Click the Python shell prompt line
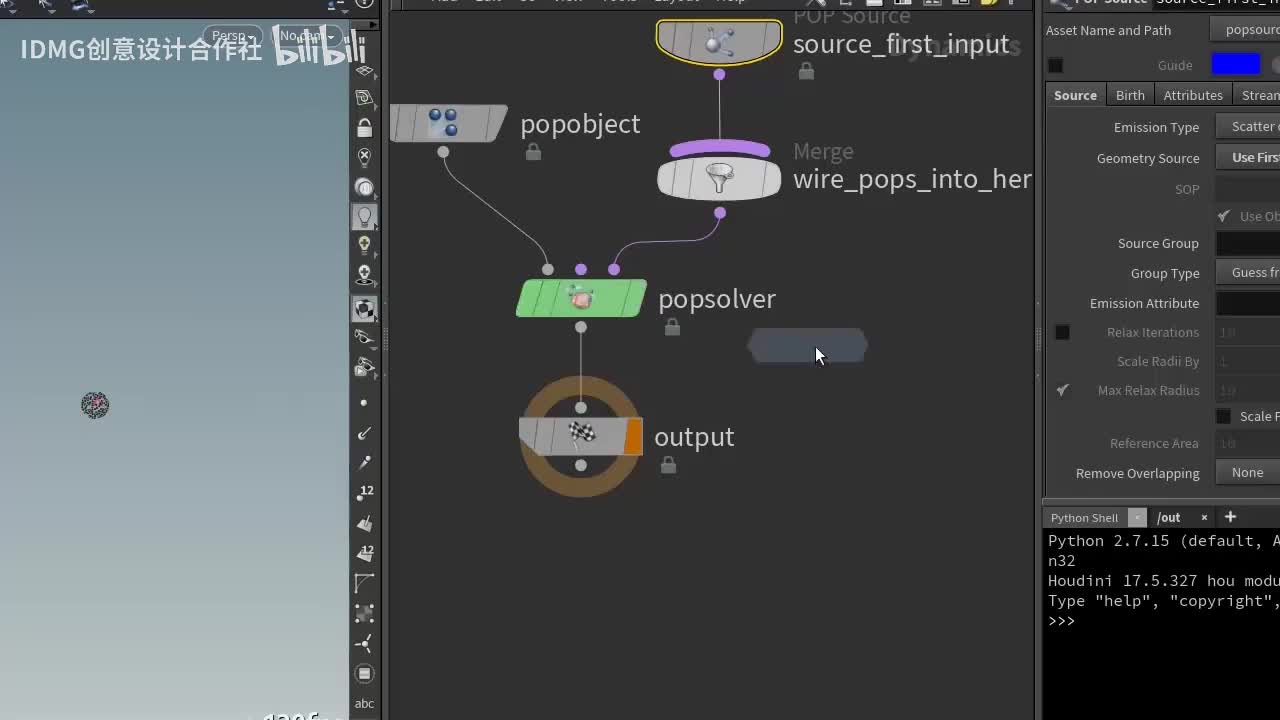 (1061, 621)
